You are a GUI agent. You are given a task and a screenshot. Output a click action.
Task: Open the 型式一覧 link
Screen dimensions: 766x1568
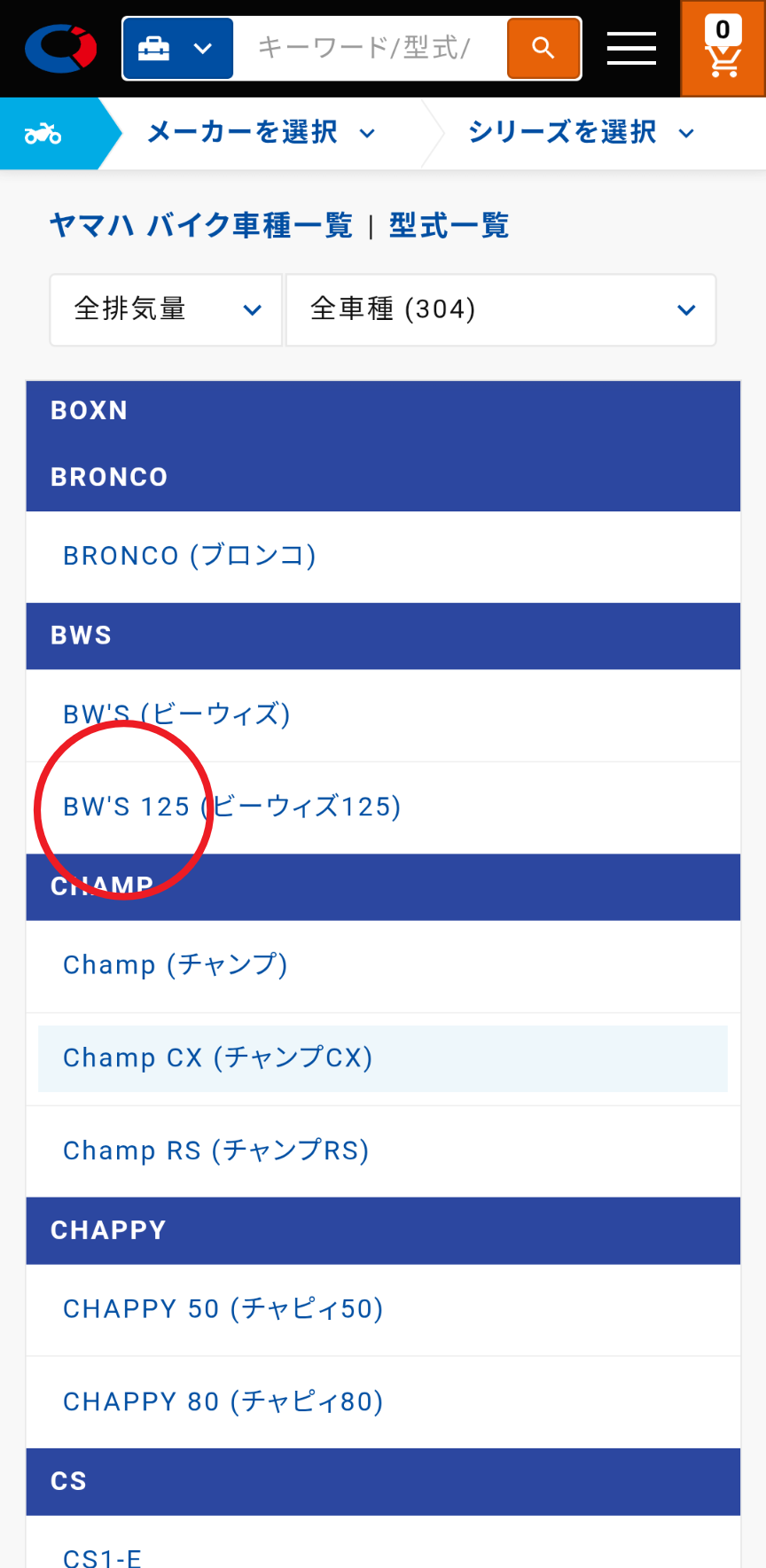(449, 226)
